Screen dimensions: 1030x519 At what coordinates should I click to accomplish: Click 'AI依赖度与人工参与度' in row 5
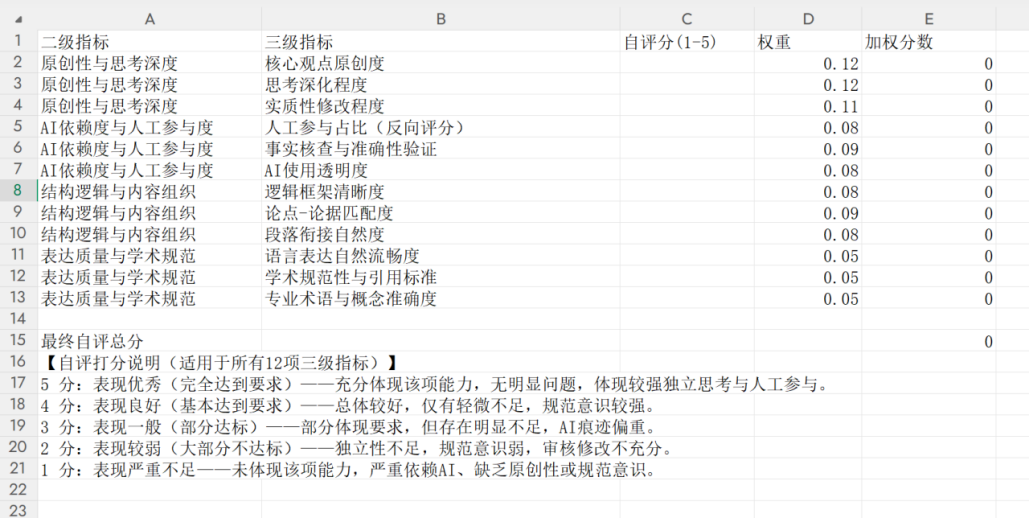tap(150, 127)
